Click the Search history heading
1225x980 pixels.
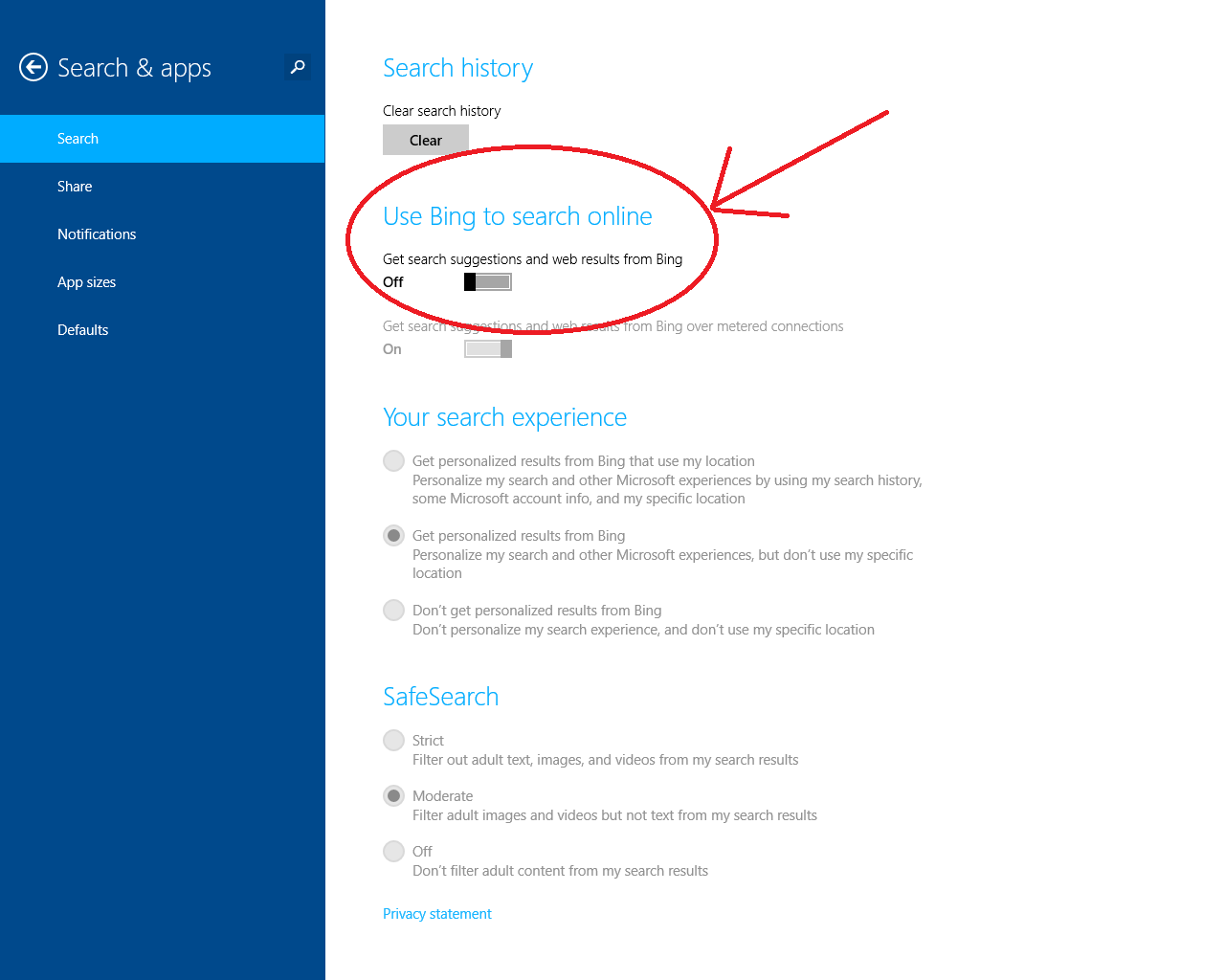pos(457,68)
